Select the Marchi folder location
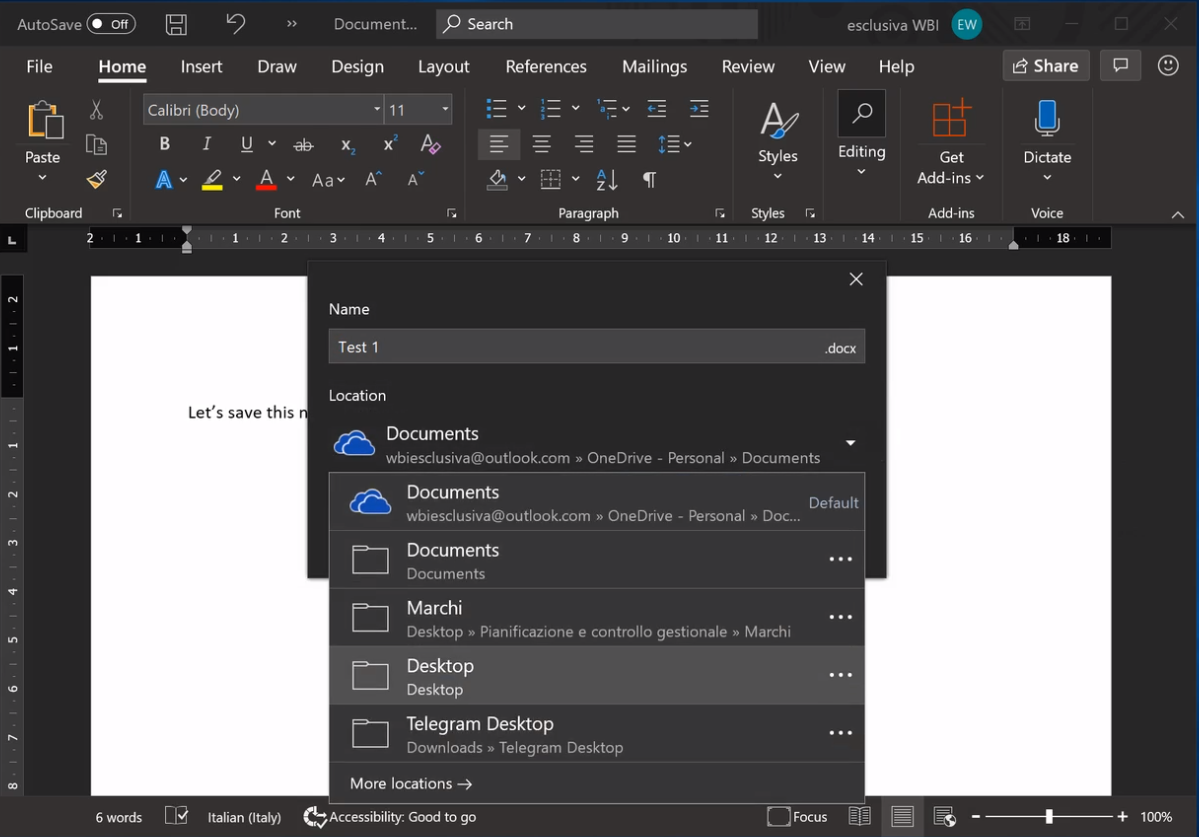Image resolution: width=1199 pixels, height=837 pixels. pos(596,618)
